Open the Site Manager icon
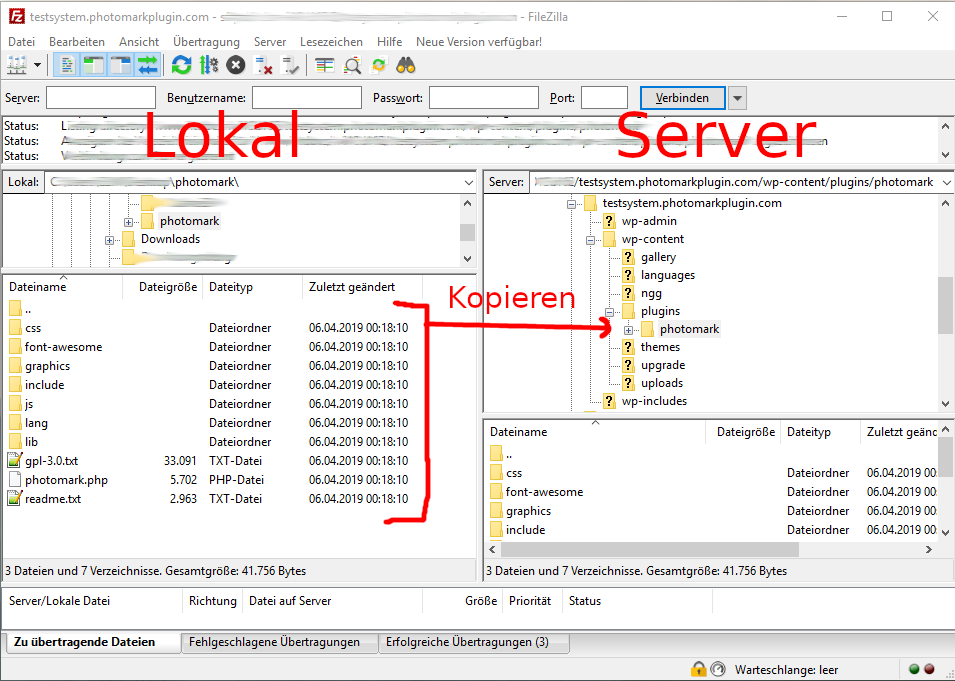 pyautogui.click(x=17, y=66)
